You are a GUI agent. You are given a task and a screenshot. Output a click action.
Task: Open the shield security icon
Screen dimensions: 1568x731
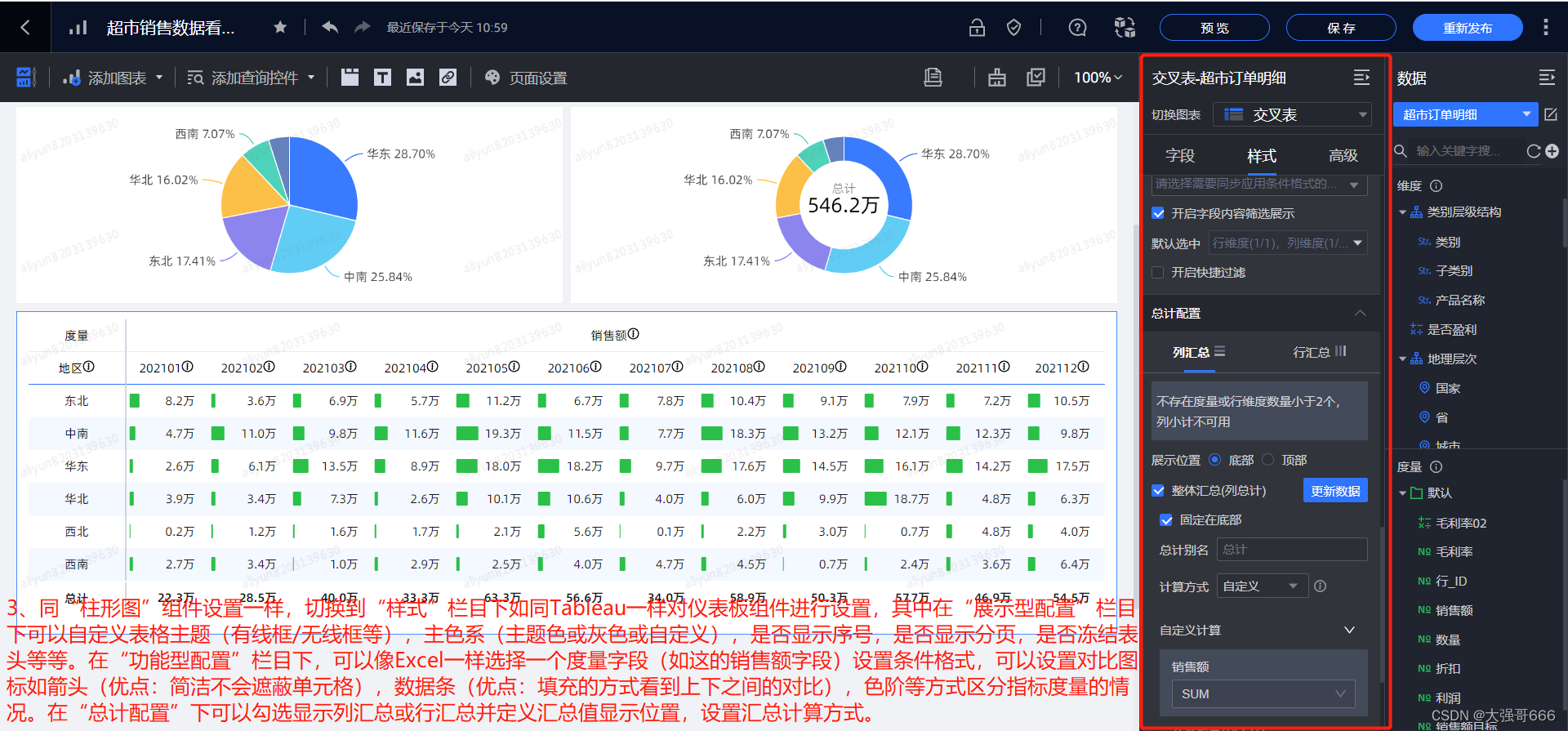[1013, 28]
